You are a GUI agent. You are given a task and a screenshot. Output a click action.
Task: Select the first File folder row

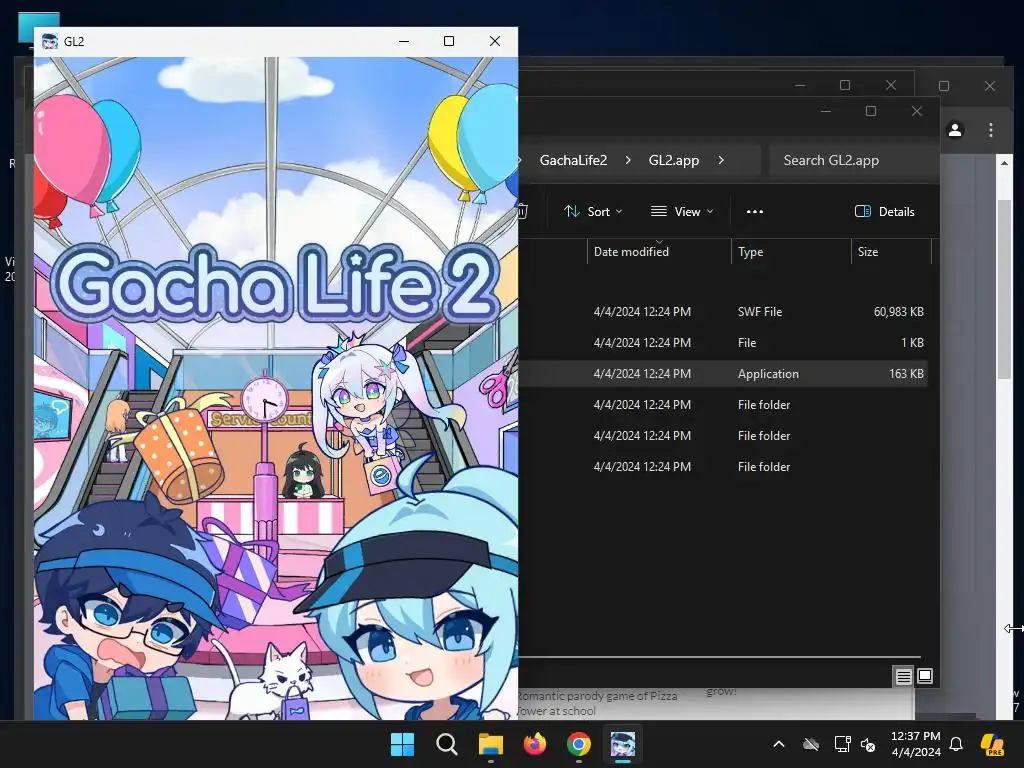724,405
